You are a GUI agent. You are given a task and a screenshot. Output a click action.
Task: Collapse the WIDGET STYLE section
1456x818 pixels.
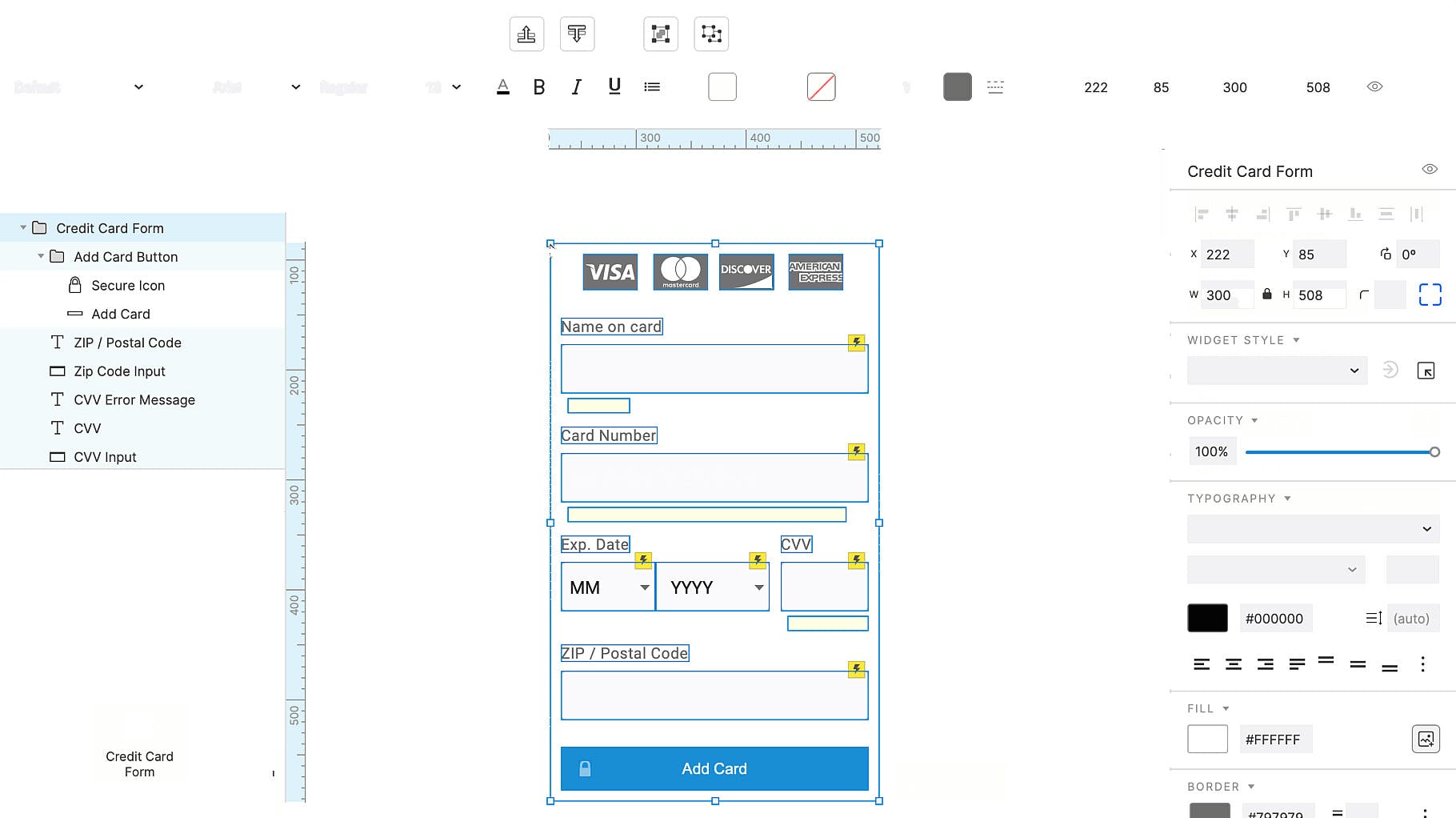[x=1296, y=340]
